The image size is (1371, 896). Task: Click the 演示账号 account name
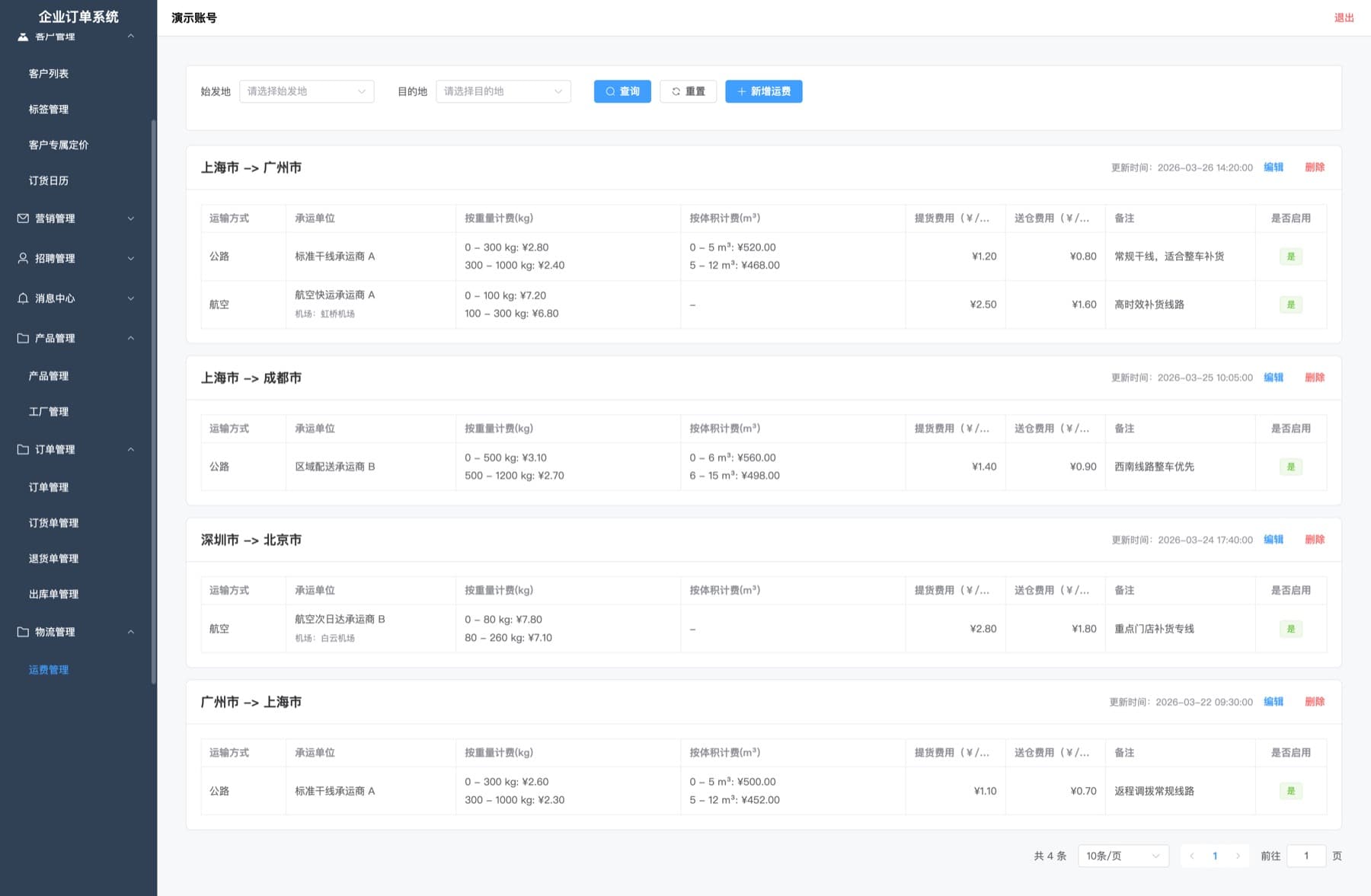click(x=194, y=18)
